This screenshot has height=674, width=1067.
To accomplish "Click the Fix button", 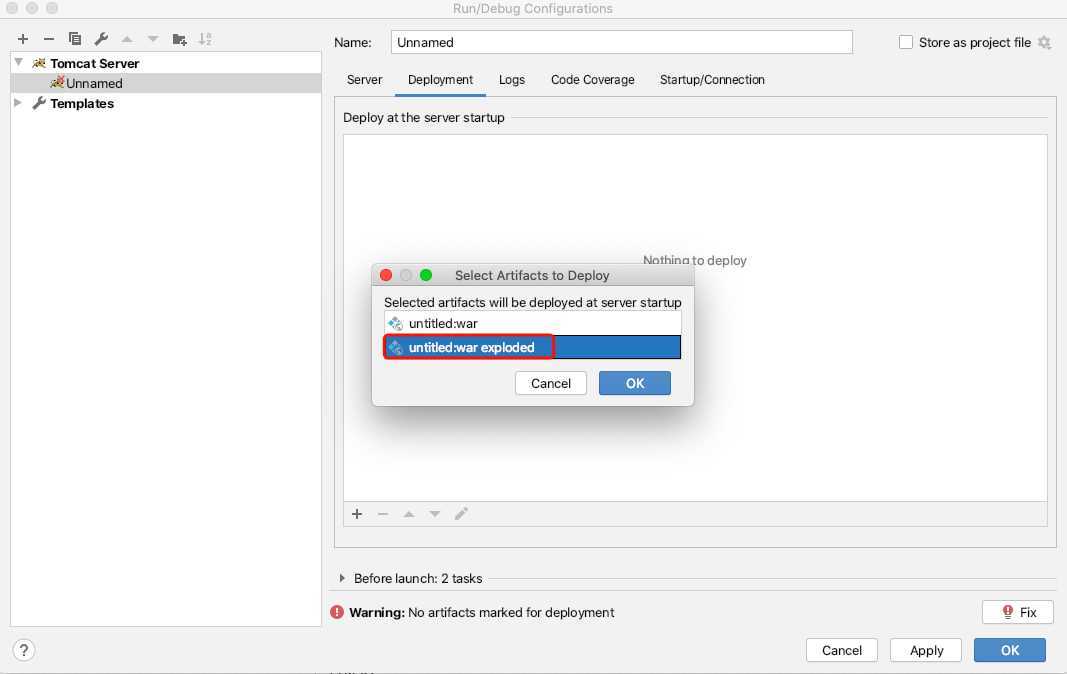I will [x=1018, y=612].
